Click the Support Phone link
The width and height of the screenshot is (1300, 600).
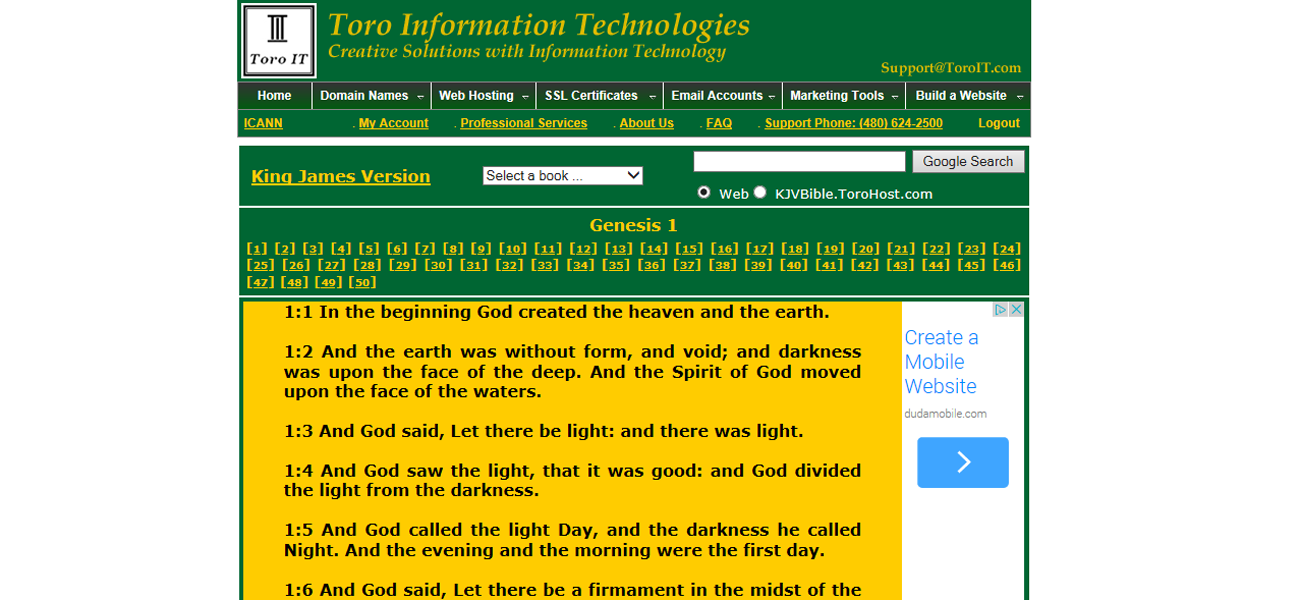click(x=853, y=123)
